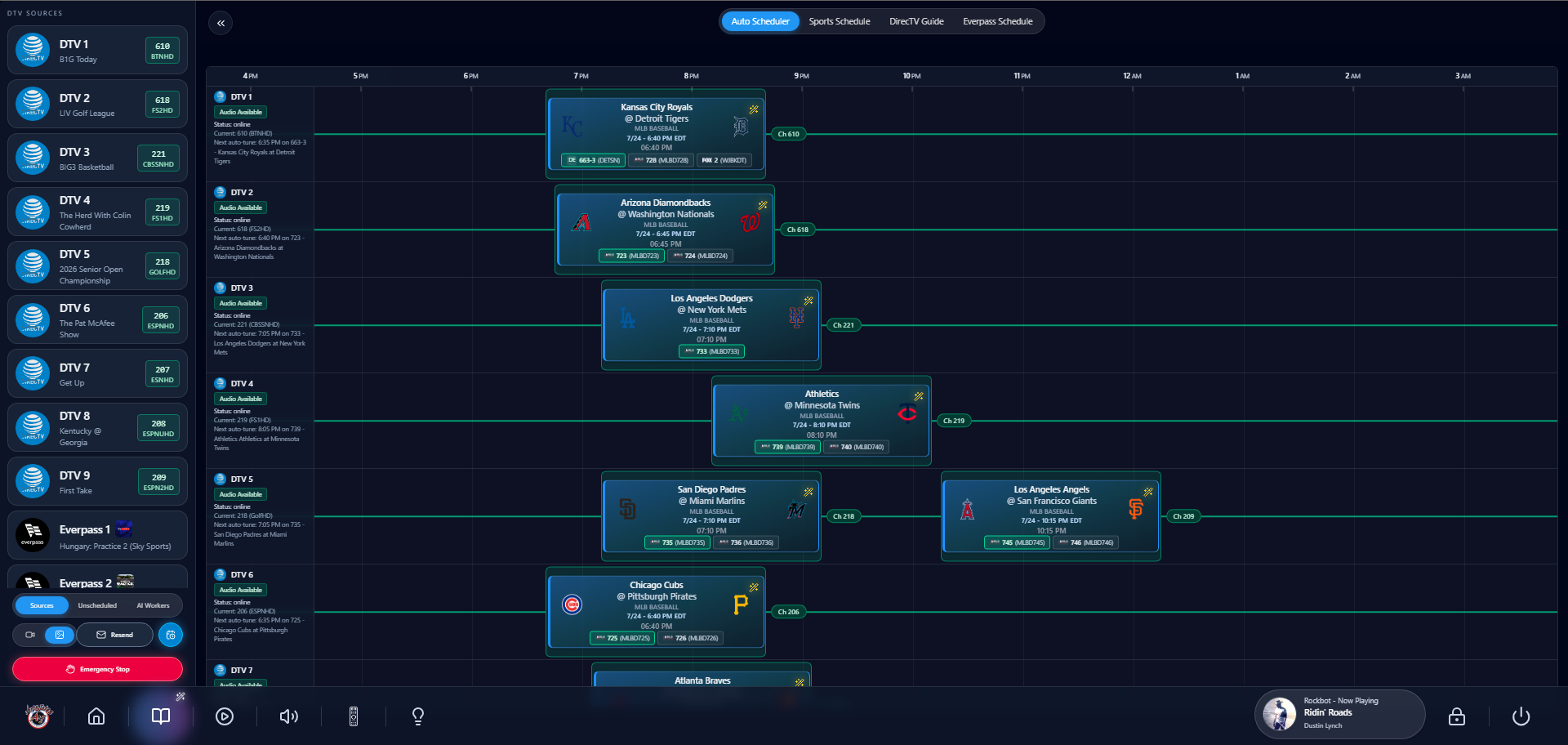The height and width of the screenshot is (745, 1568).
Task: Click the DTV 9 AT&T globe icon
Action: click(x=33, y=481)
